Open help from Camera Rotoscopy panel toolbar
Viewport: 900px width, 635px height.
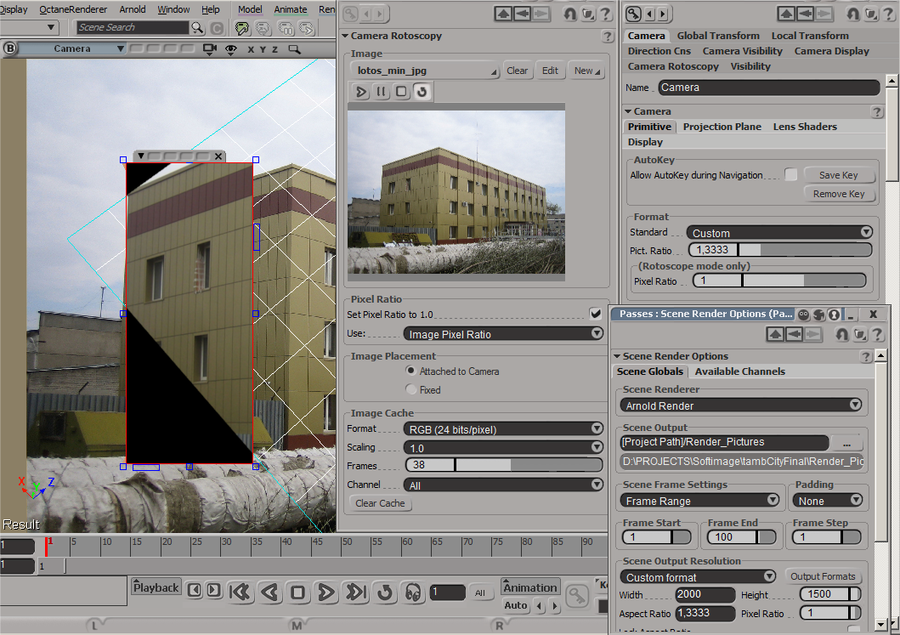pyautogui.click(x=606, y=13)
